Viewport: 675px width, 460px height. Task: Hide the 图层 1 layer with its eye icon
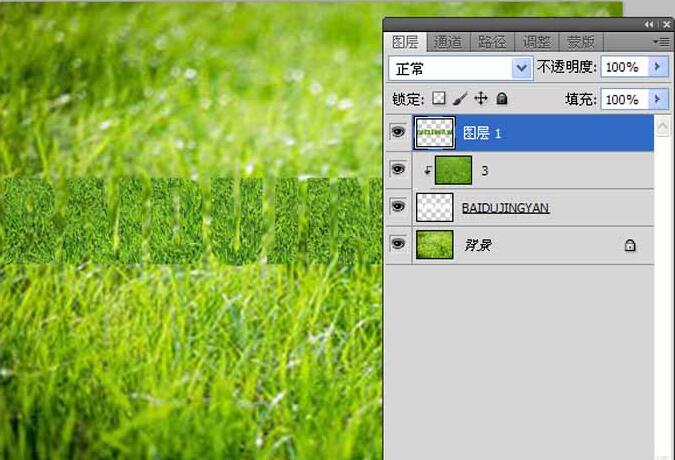398,132
